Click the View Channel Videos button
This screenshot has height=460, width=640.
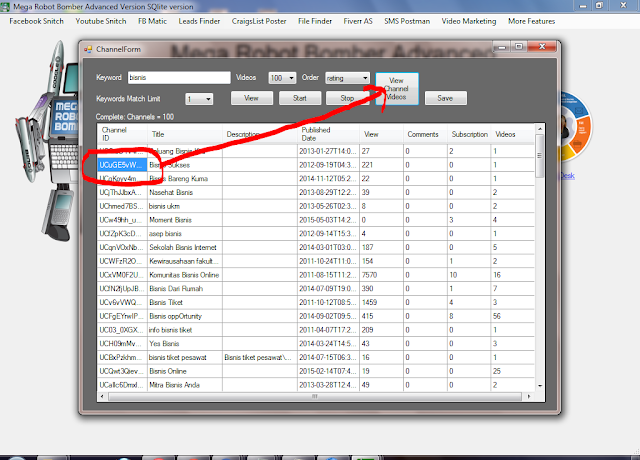pyautogui.click(x=397, y=89)
